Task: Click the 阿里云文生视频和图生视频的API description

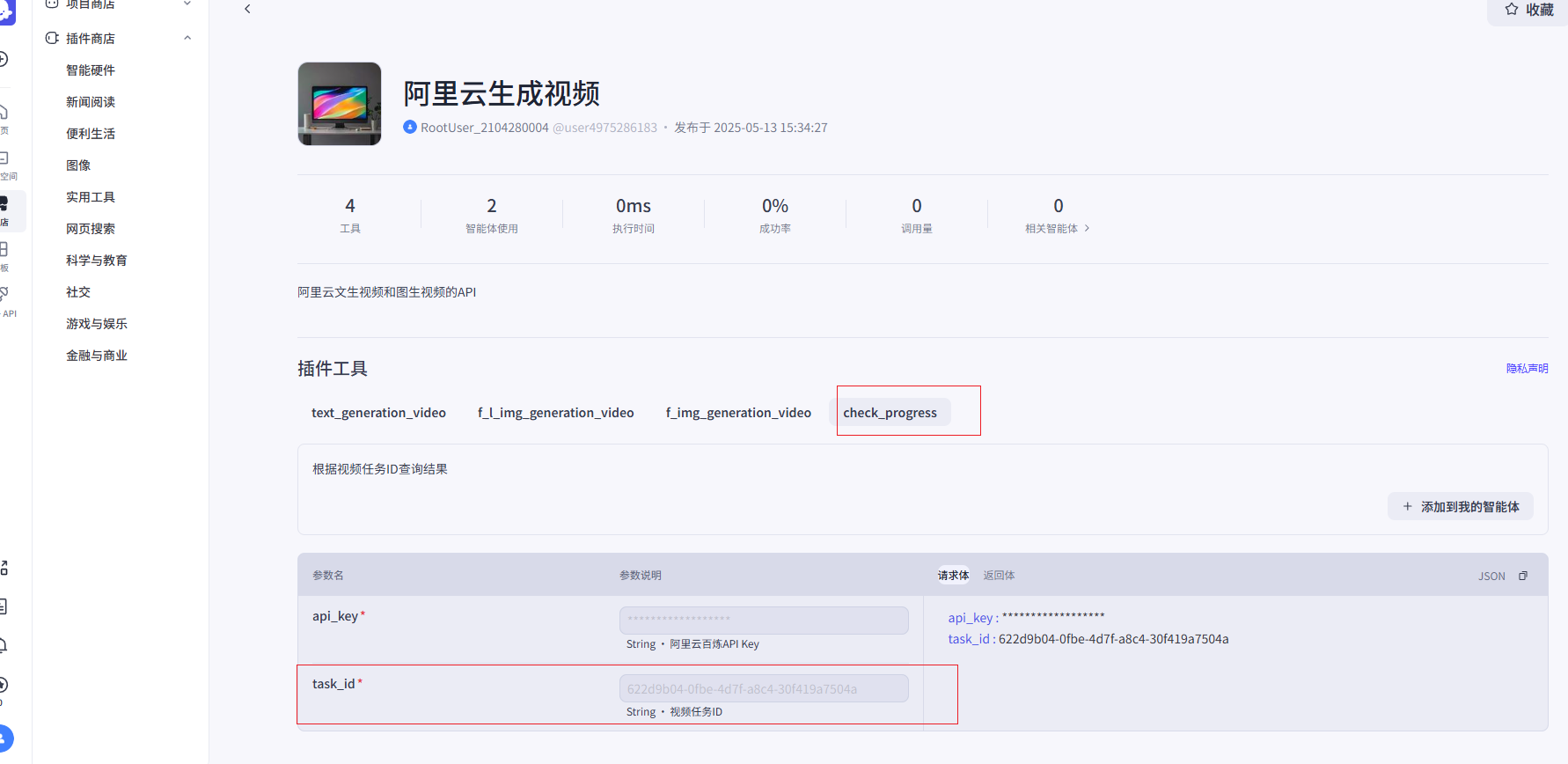Action: pos(386,292)
